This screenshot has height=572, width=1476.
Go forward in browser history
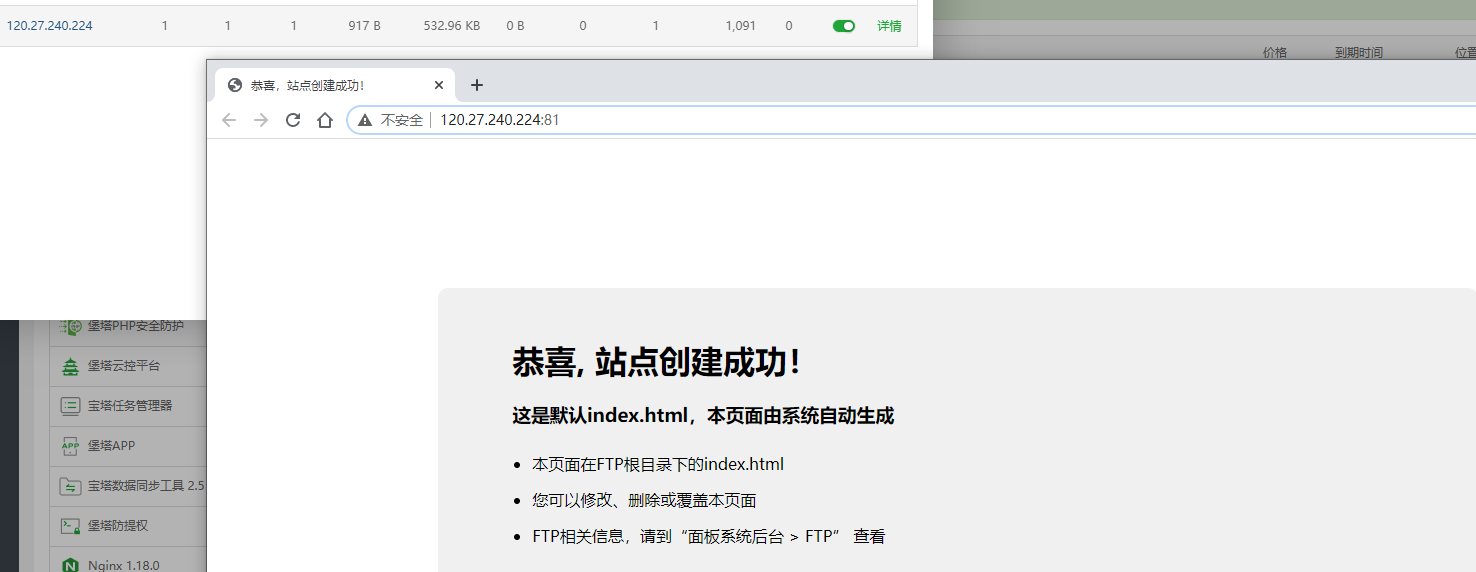coord(261,120)
